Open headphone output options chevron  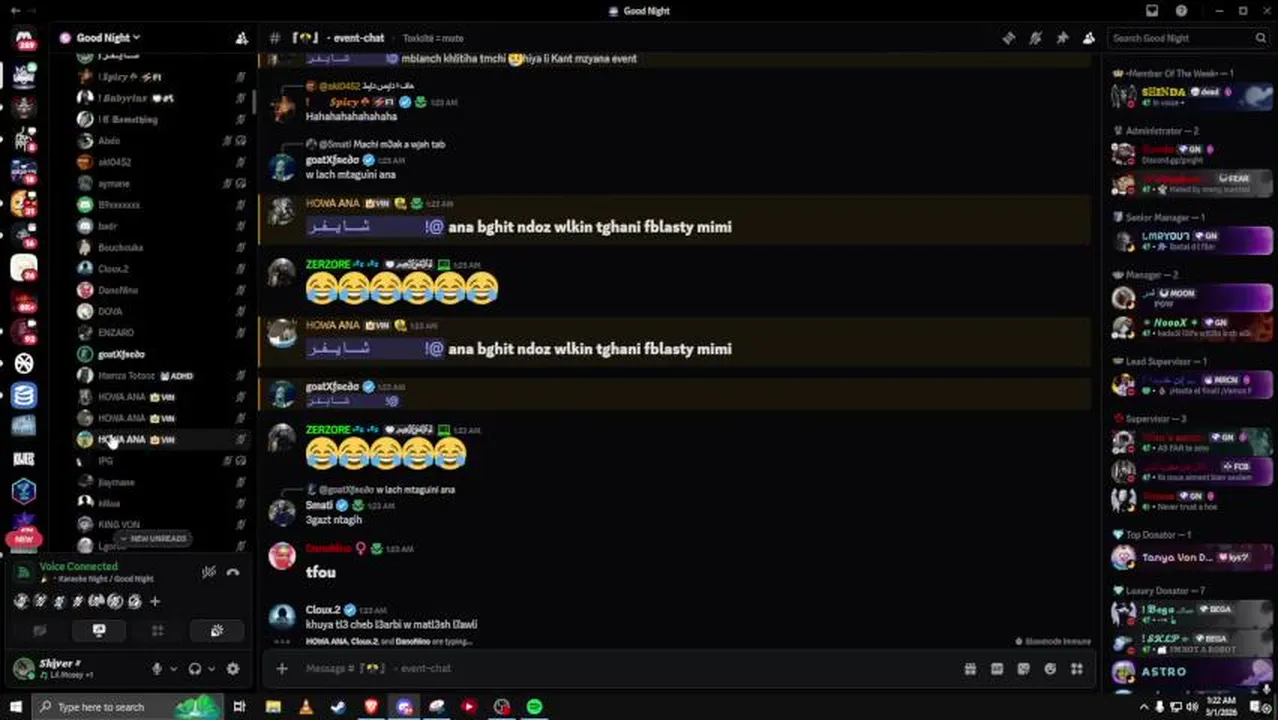pyautogui.click(x=211, y=669)
